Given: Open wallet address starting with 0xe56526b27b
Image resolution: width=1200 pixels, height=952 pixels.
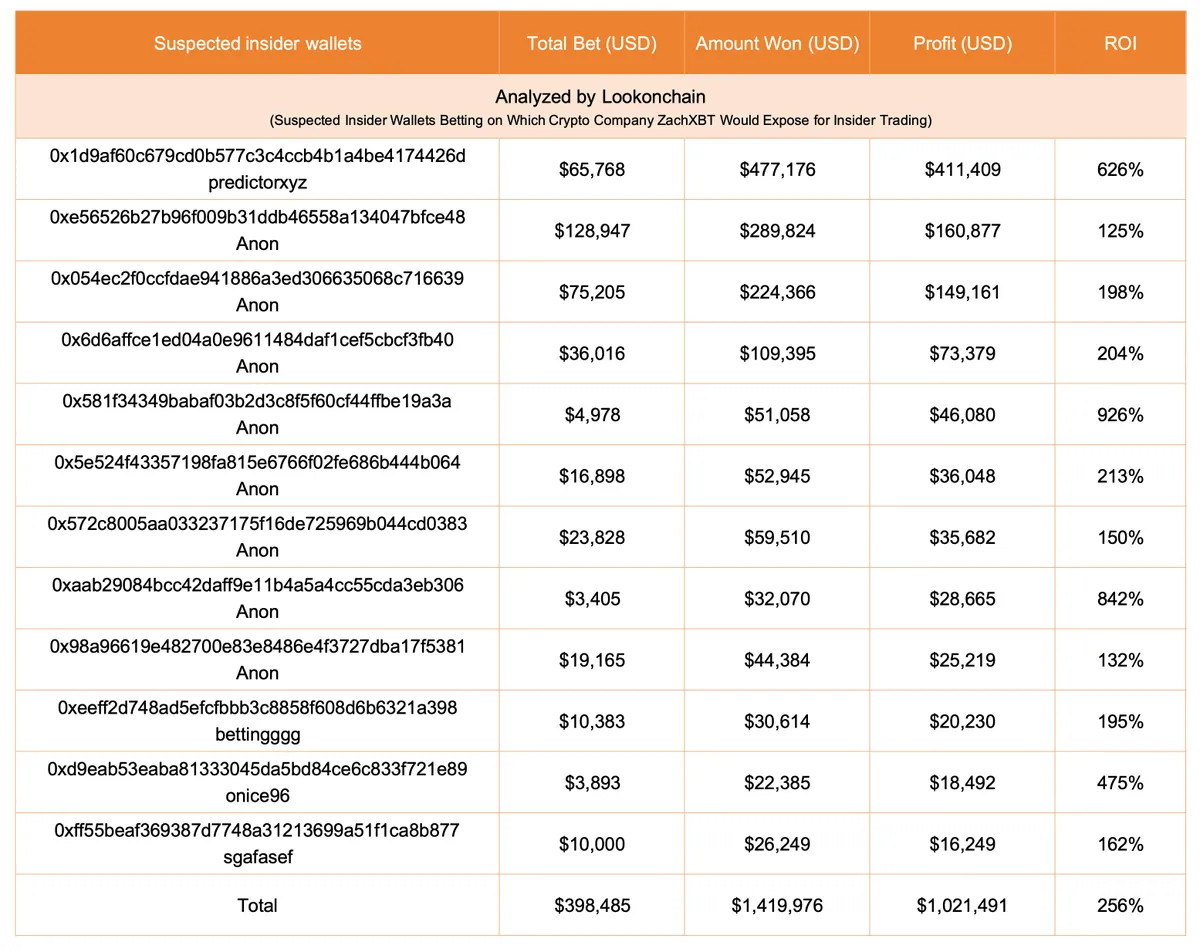Looking at the screenshot, I should coord(257,217).
